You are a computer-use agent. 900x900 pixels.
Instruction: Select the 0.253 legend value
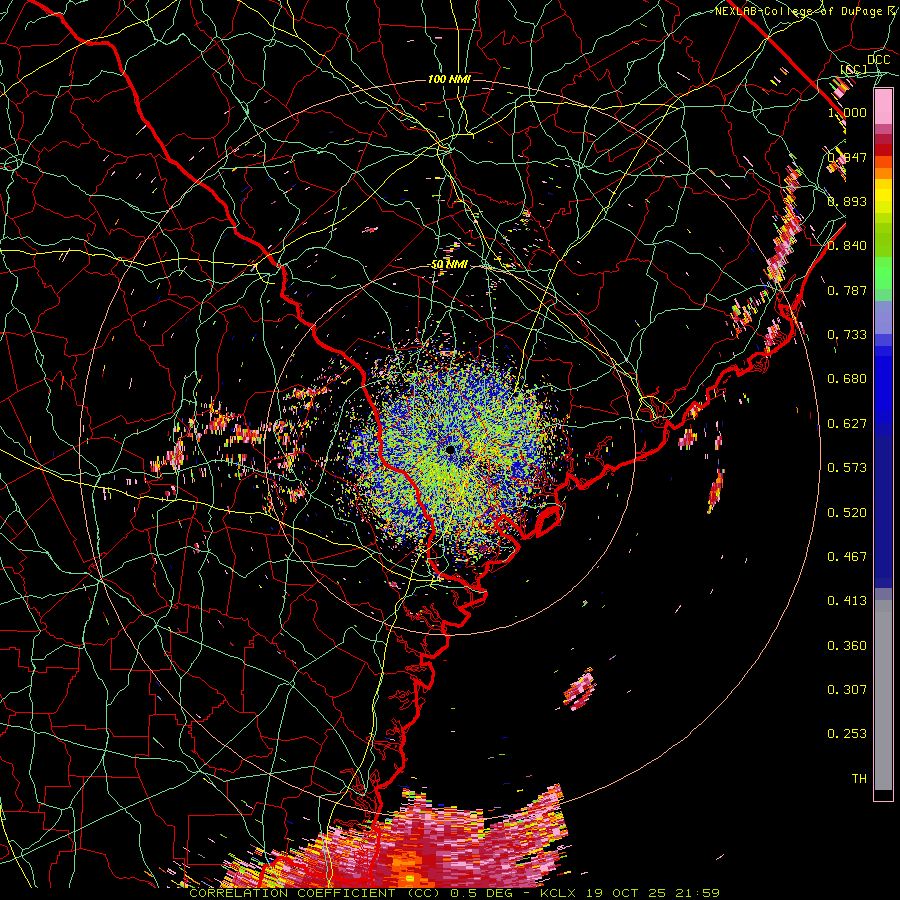click(847, 734)
